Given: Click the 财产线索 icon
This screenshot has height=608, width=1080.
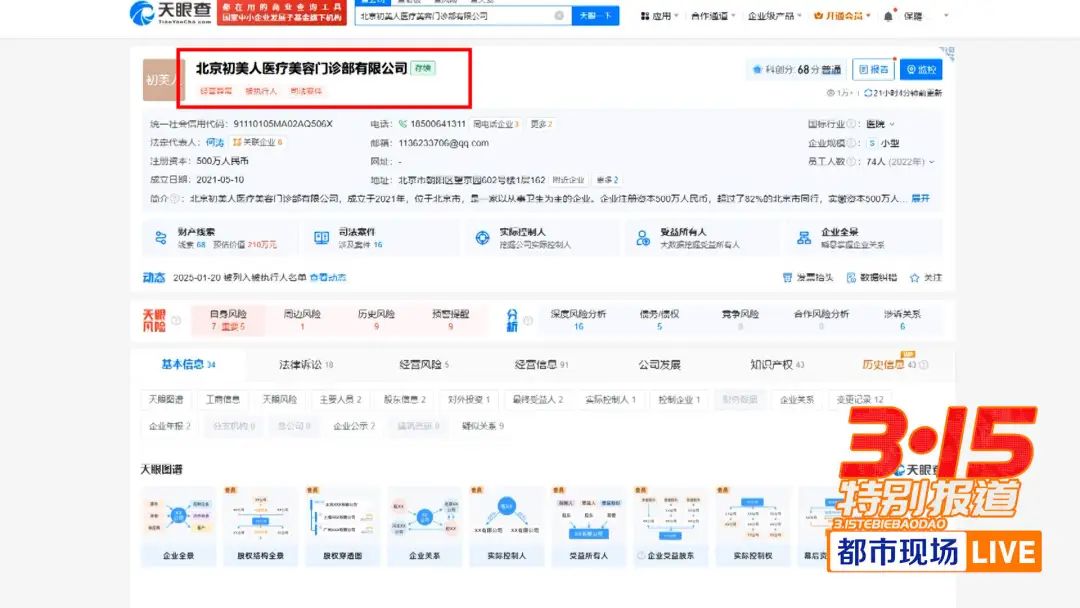Looking at the screenshot, I should [160, 238].
